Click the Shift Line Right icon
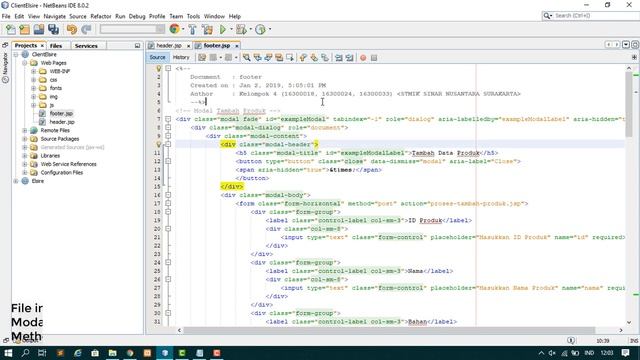Screen dimensions: 640x360 point(349,58)
